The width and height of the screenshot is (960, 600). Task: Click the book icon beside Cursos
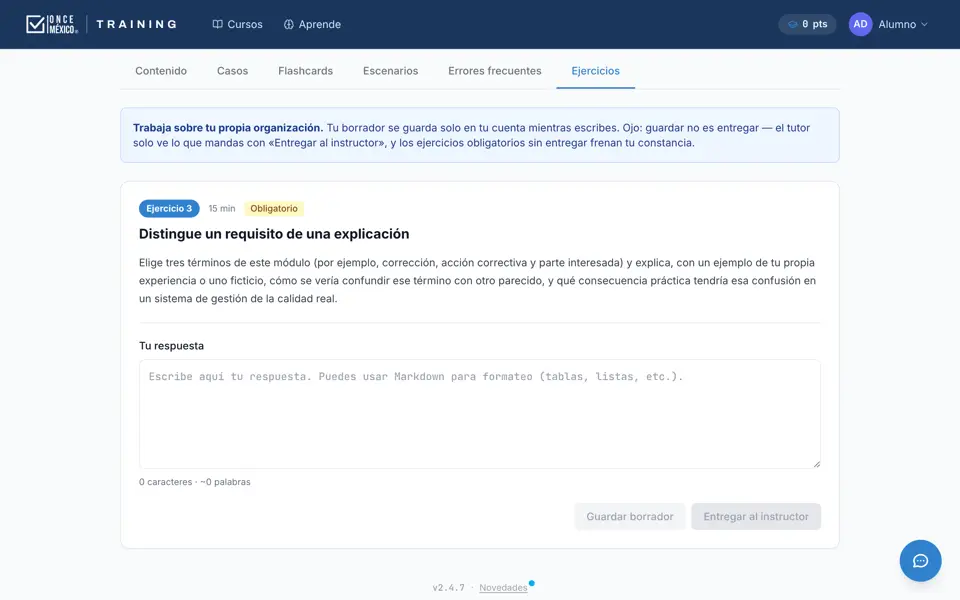[217, 24]
